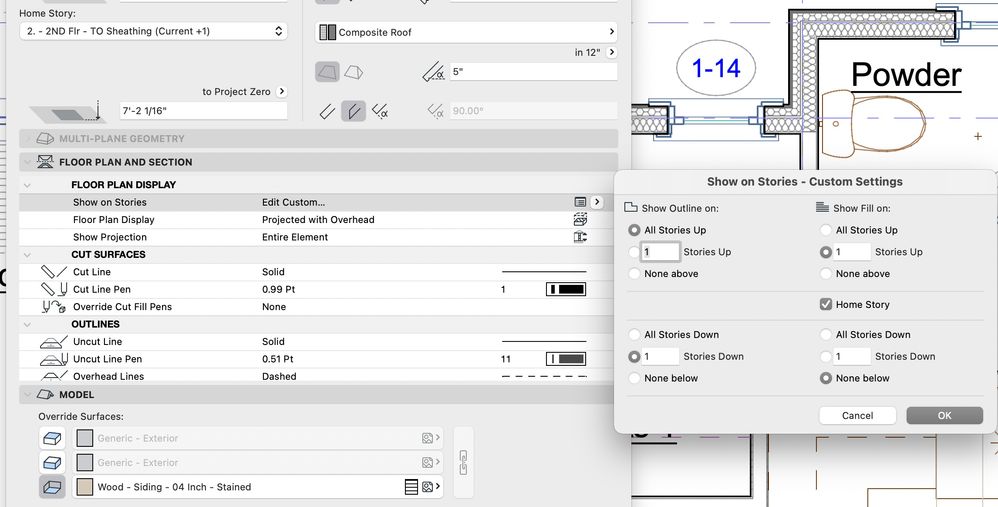
Task: Click the Cut Line Pen color swatch
Action: (566, 289)
